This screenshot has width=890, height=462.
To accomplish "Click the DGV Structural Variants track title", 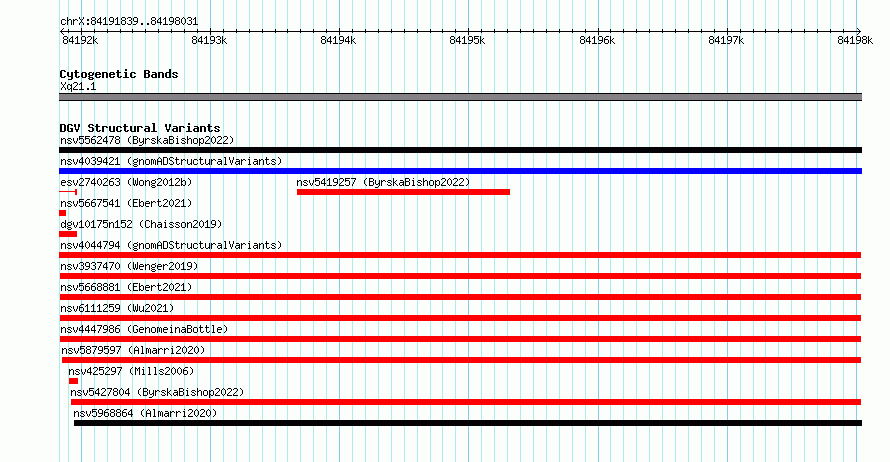I will coord(140,128).
